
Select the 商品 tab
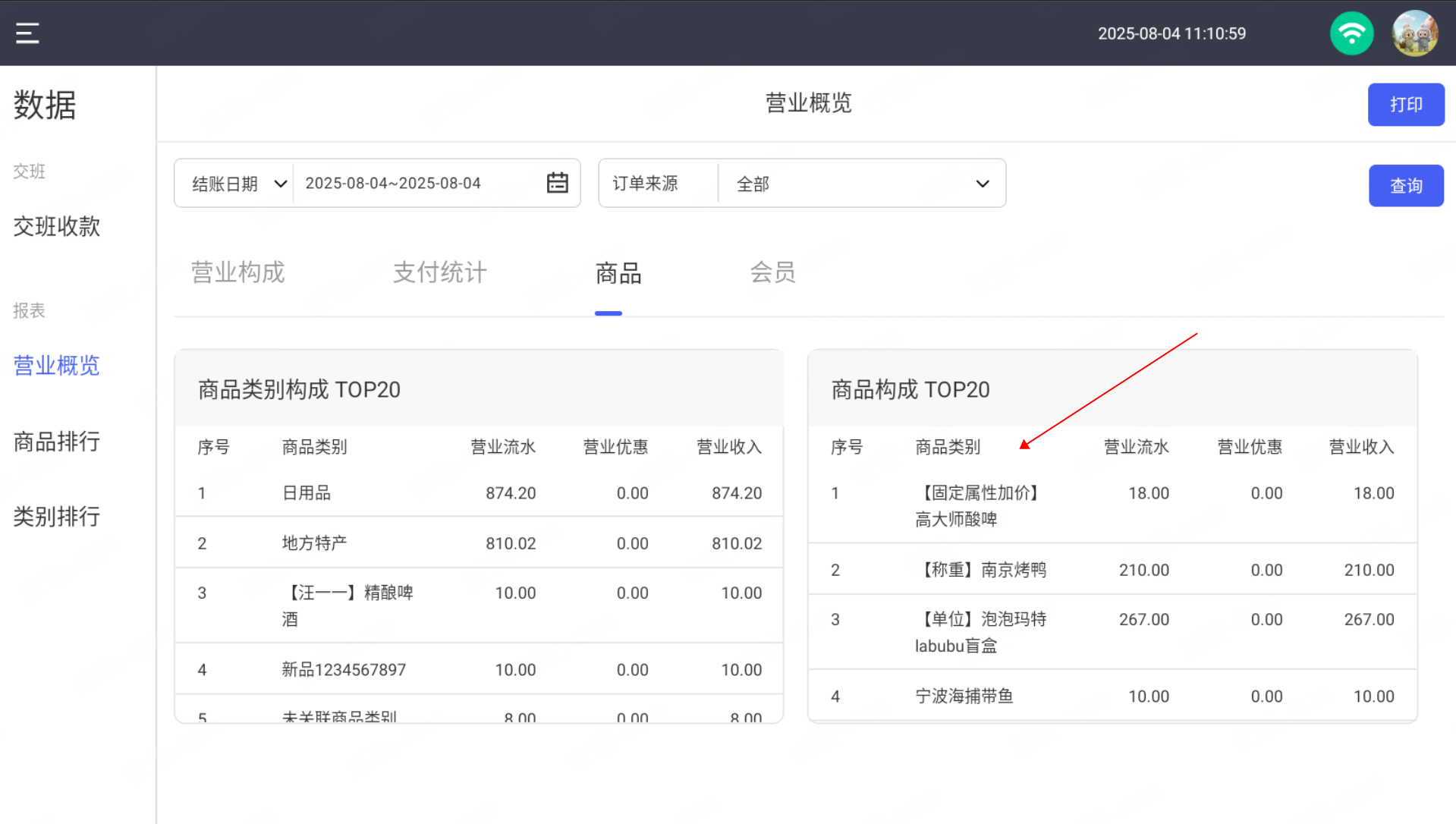pos(618,273)
